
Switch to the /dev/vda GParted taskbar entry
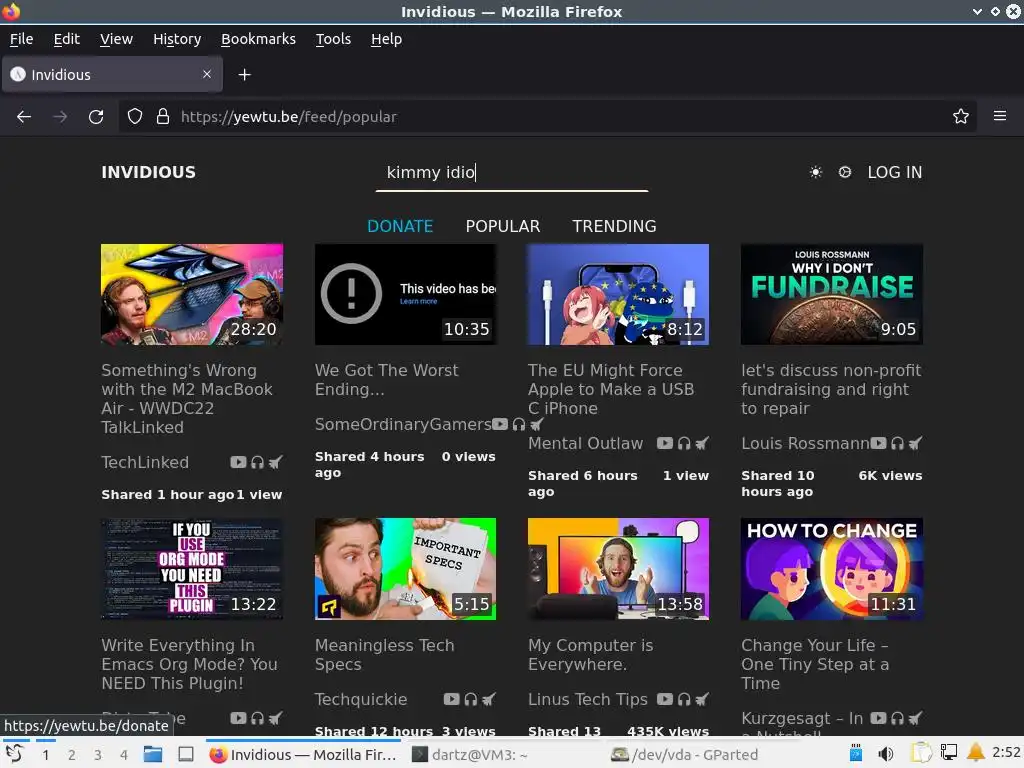pos(686,755)
